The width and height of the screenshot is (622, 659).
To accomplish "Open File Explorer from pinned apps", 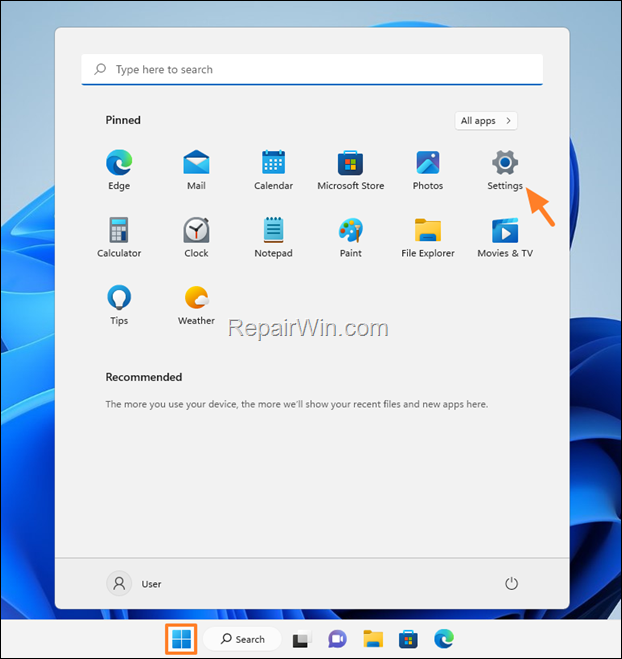I will click(x=428, y=237).
